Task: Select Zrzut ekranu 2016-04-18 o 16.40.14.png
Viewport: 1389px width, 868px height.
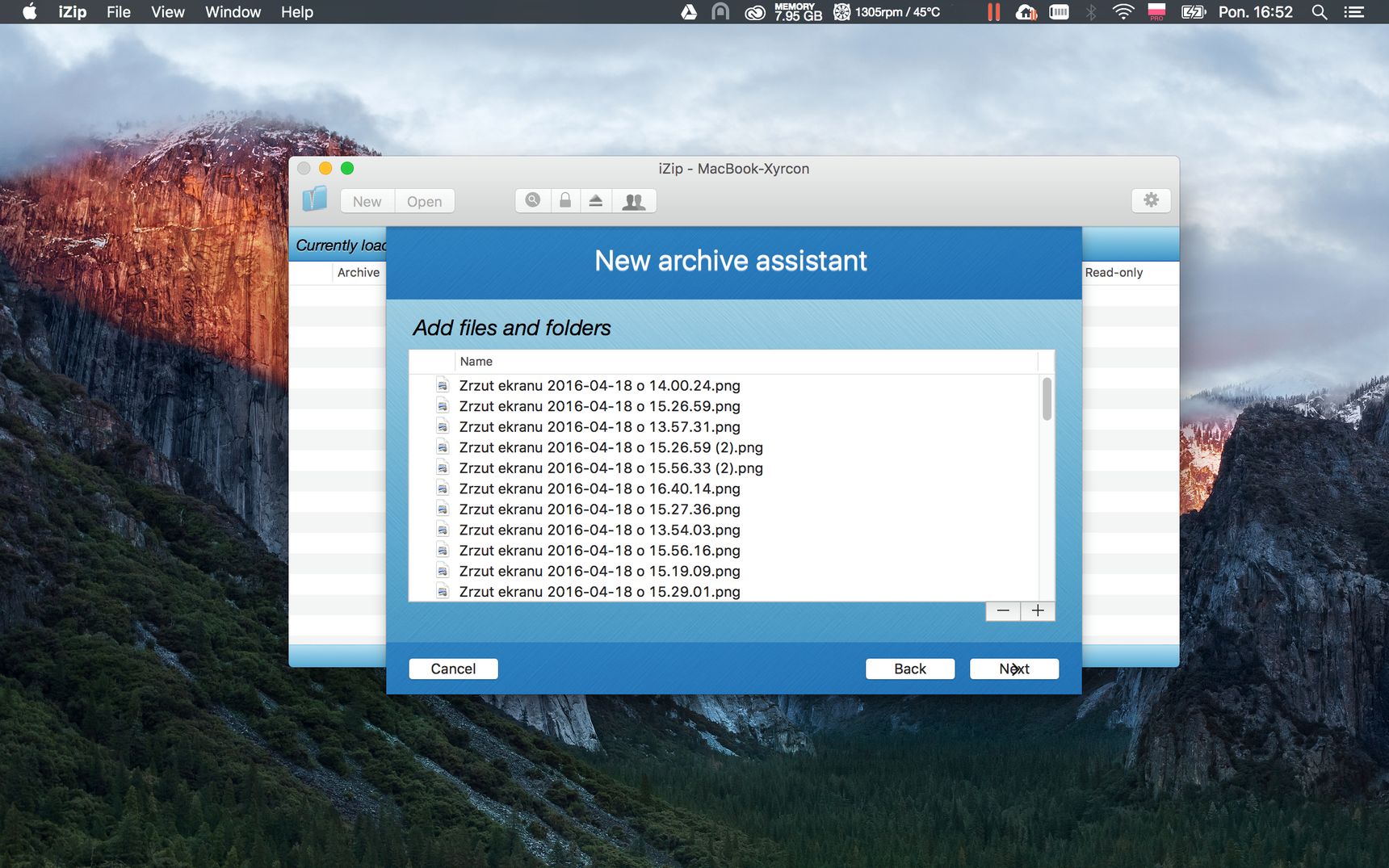Action: pyautogui.click(x=600, y=489)
